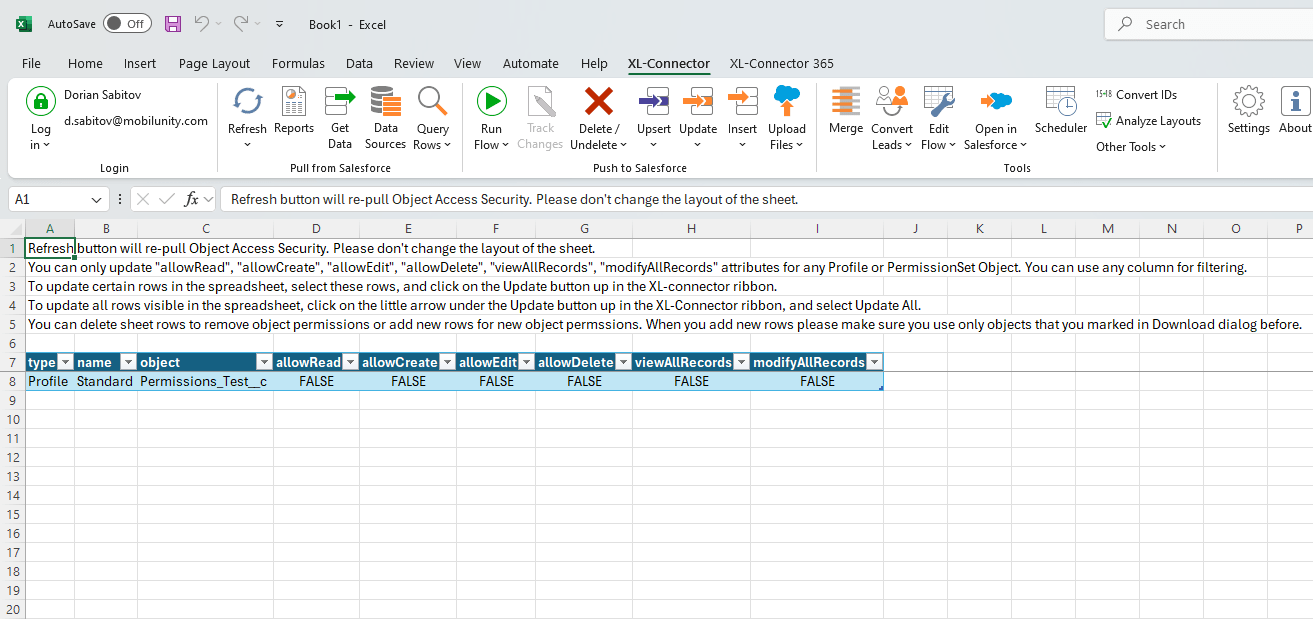Screen dimensions: 1313x619
Task: Switch to the Formulas tab
Action: [298, 63]
